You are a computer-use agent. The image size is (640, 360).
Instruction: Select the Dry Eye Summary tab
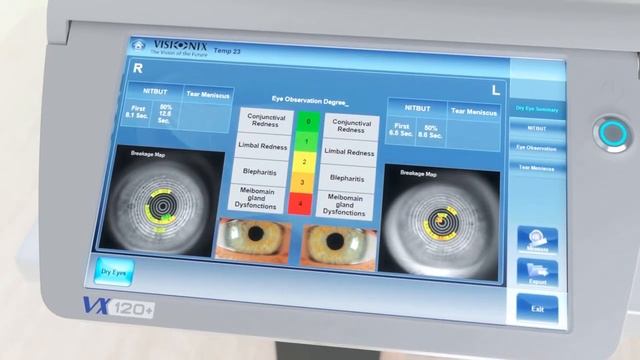(536, 109)
